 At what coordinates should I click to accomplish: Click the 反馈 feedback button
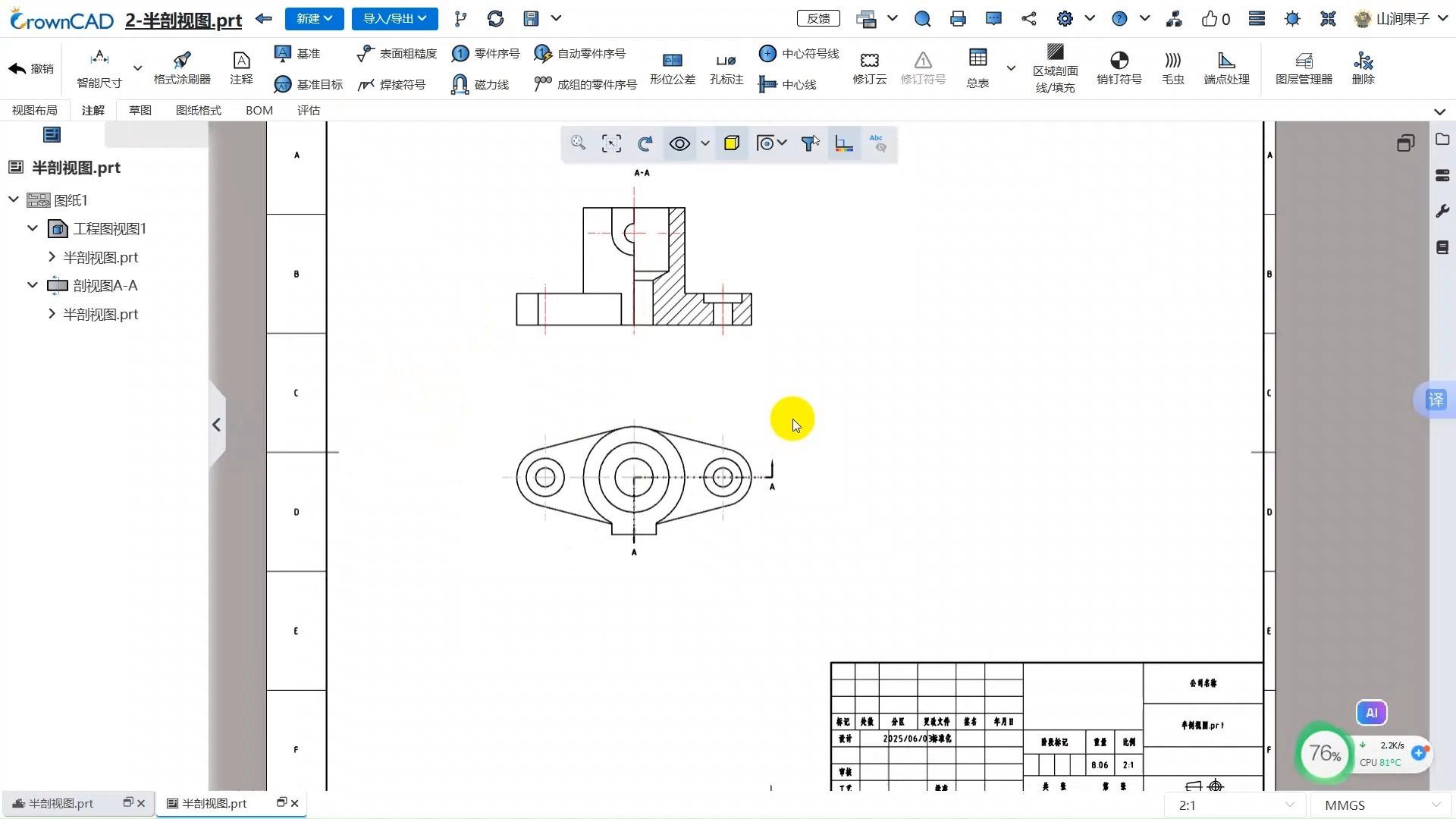[x=818, y=18]
